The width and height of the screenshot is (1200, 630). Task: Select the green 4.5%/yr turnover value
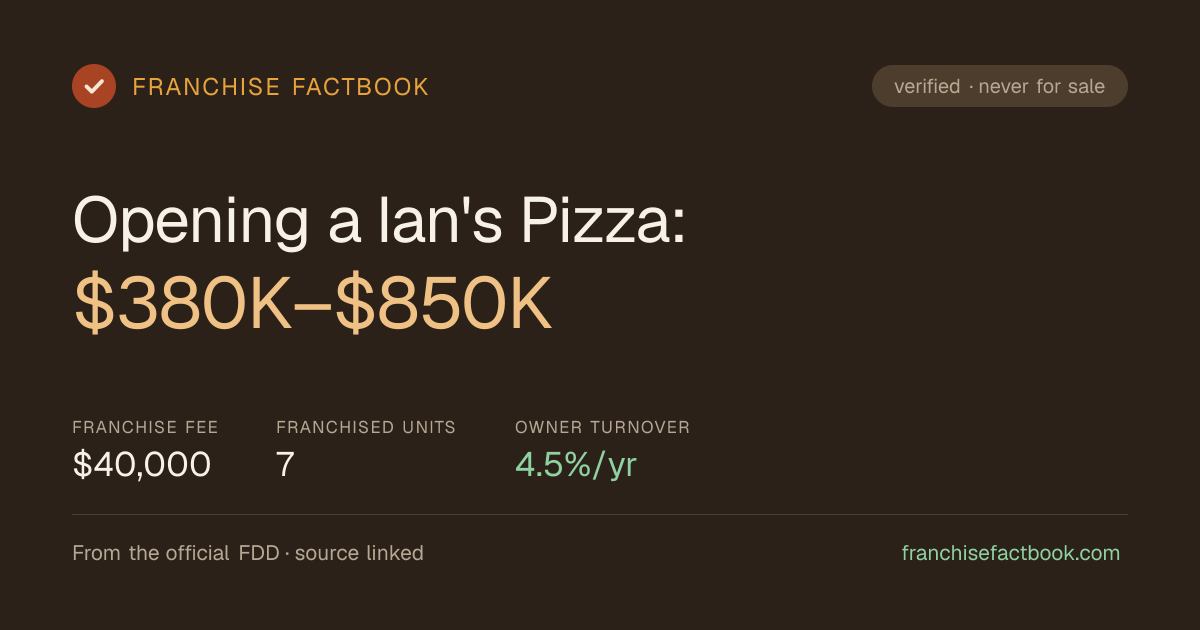click(576, 464)
